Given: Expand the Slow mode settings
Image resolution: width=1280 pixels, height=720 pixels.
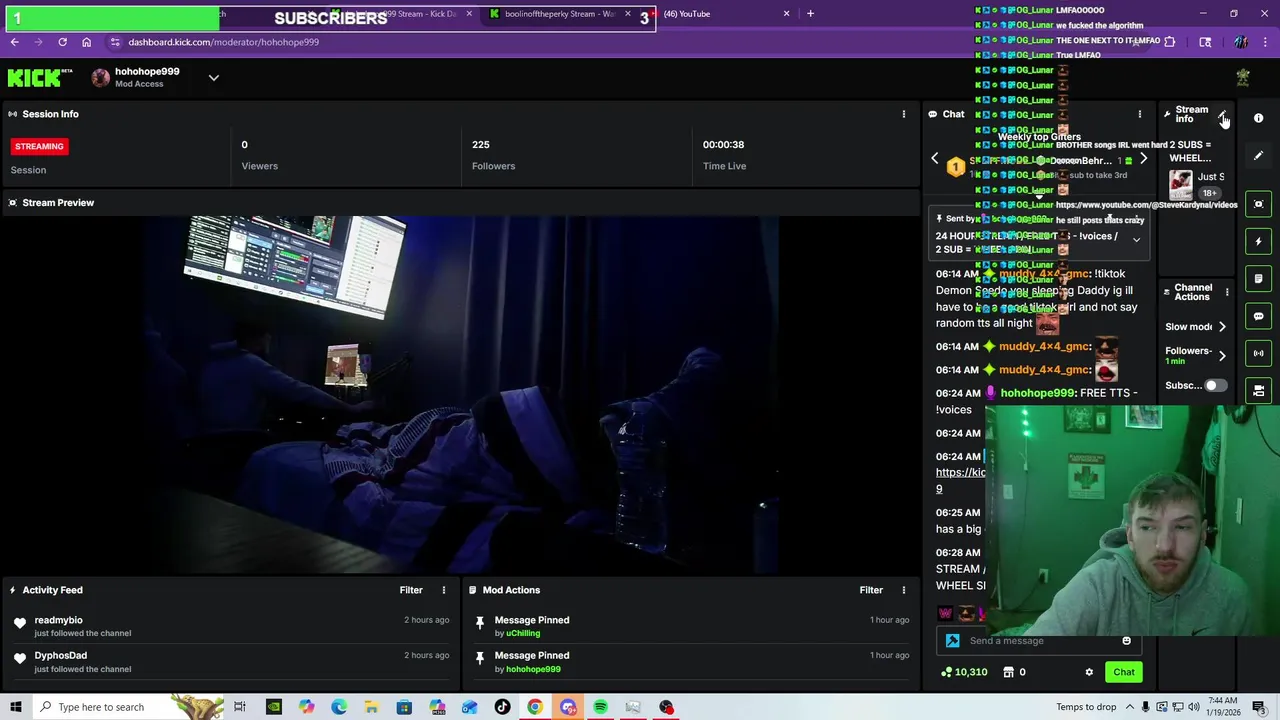Looking at the screenshot, I should (1222, 327).
